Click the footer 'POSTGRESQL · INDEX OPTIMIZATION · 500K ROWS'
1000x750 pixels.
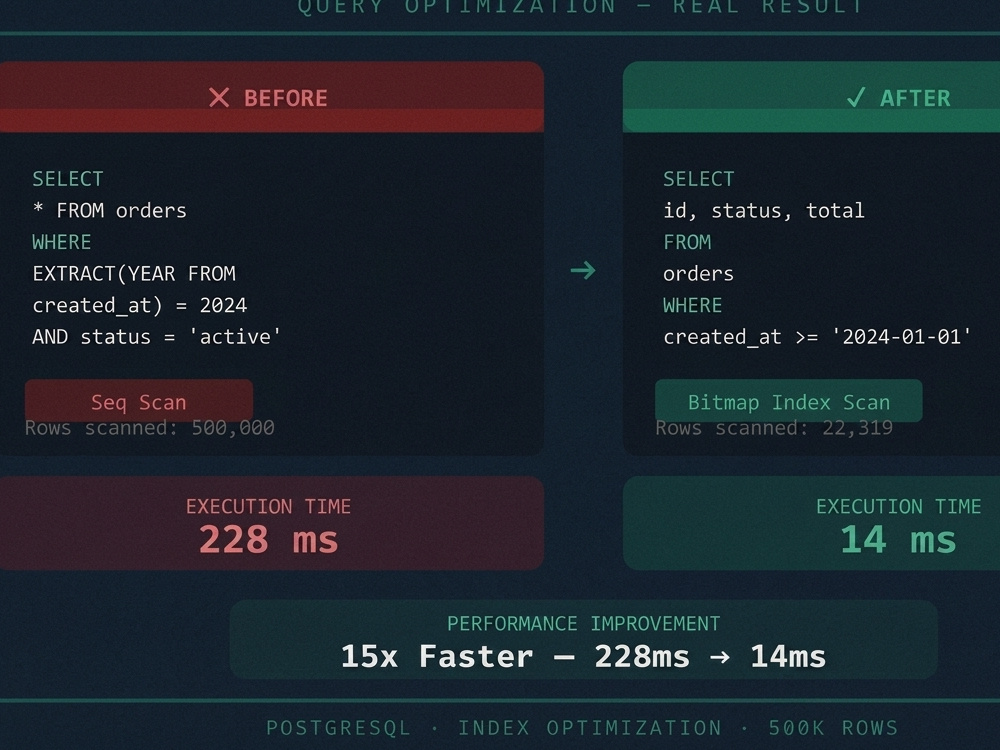582,728
